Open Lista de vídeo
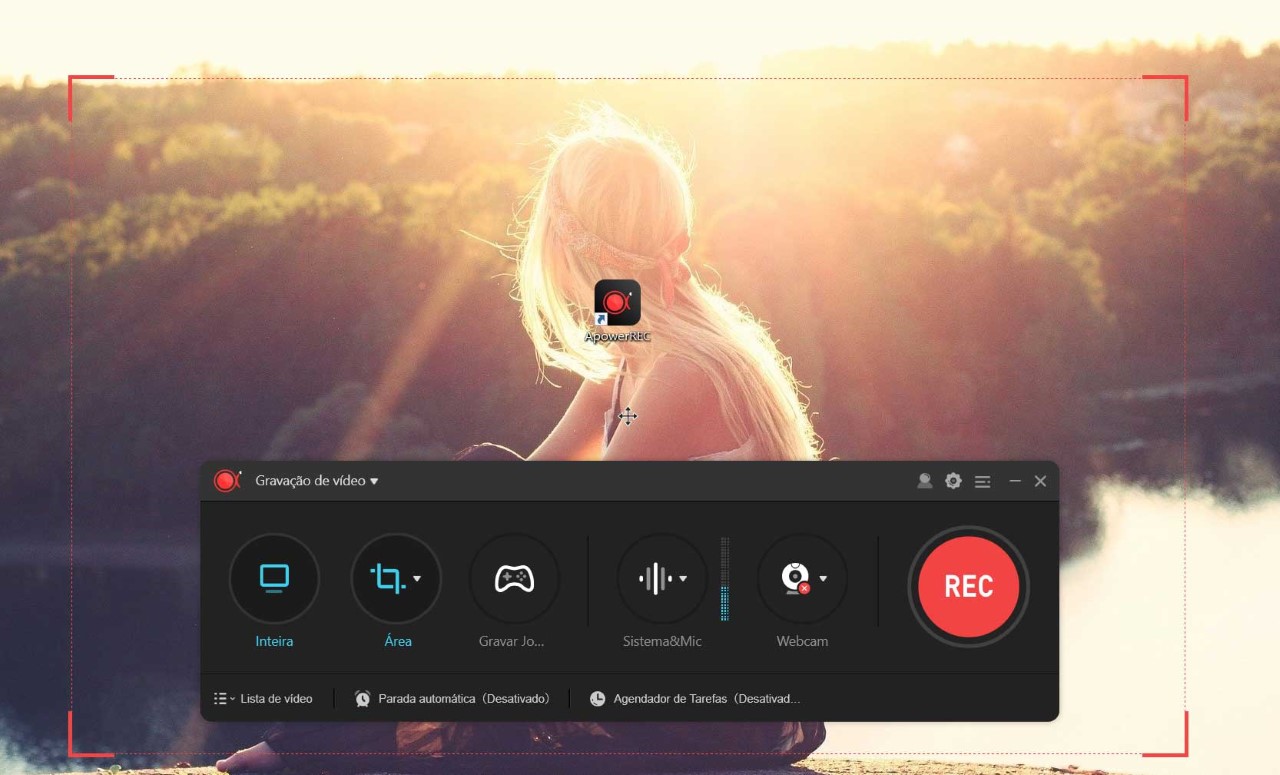This screenshot has width=1280, height=775. 264,699
